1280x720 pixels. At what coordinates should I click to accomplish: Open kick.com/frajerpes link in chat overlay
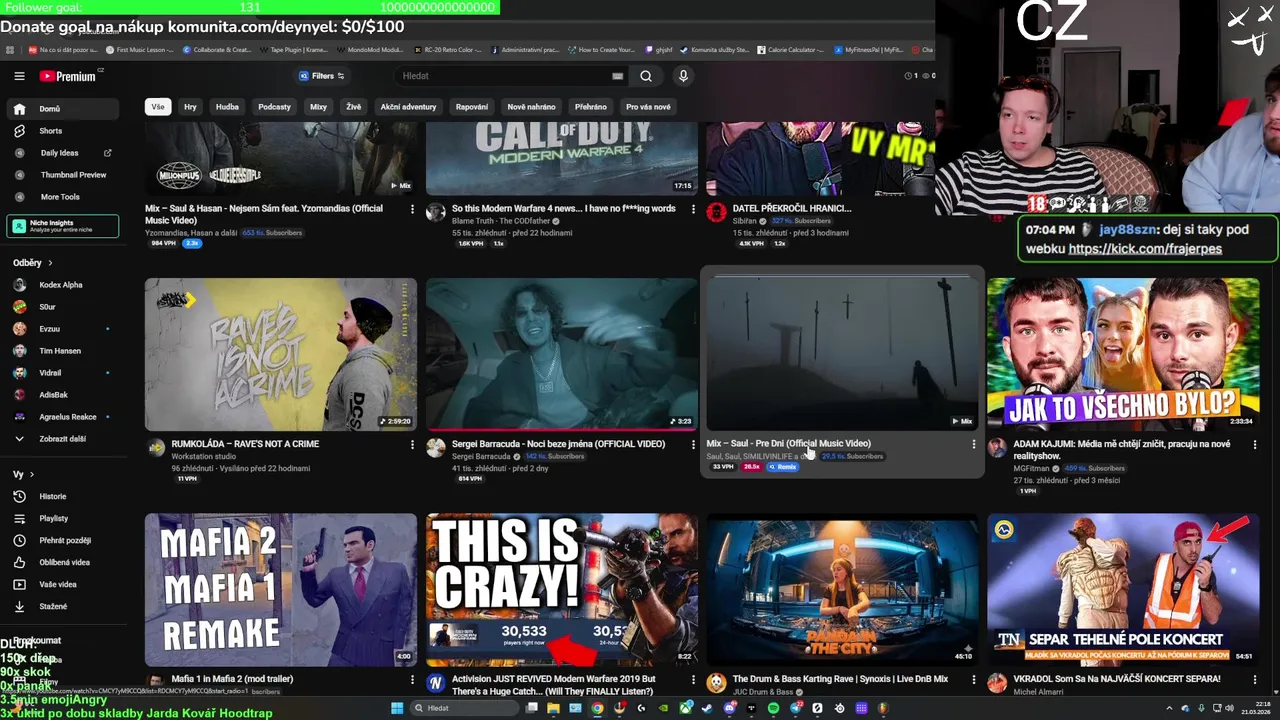pos(1145,249)
